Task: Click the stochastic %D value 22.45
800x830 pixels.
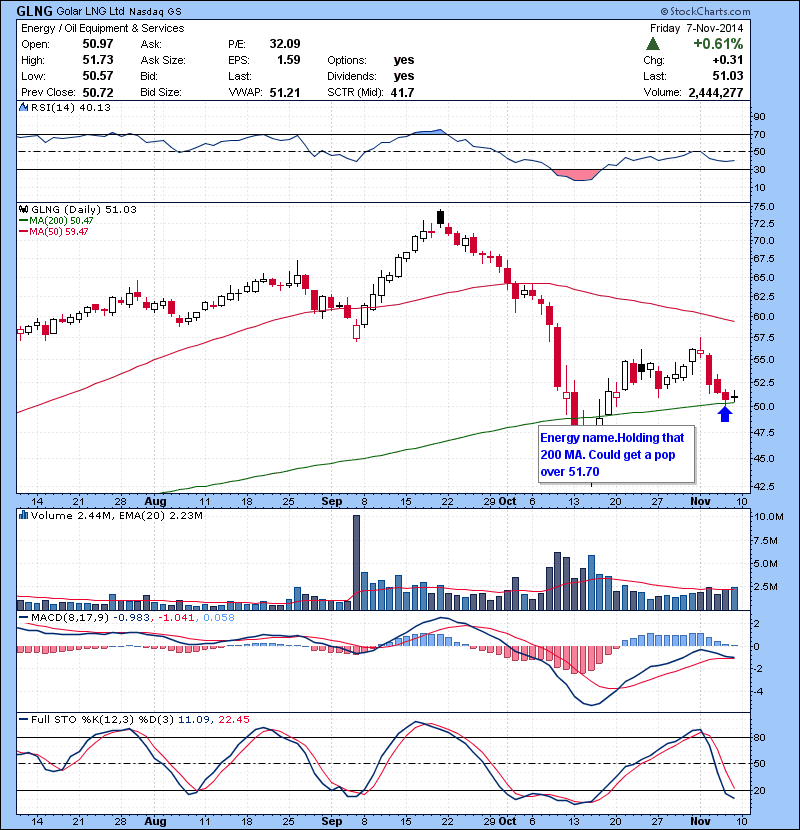Action: [x=233, y=719]
